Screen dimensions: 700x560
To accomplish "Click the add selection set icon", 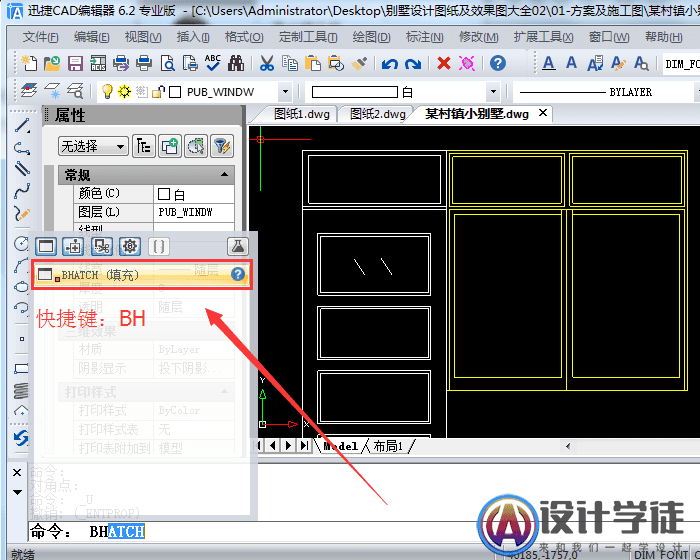I will [170, 146].
